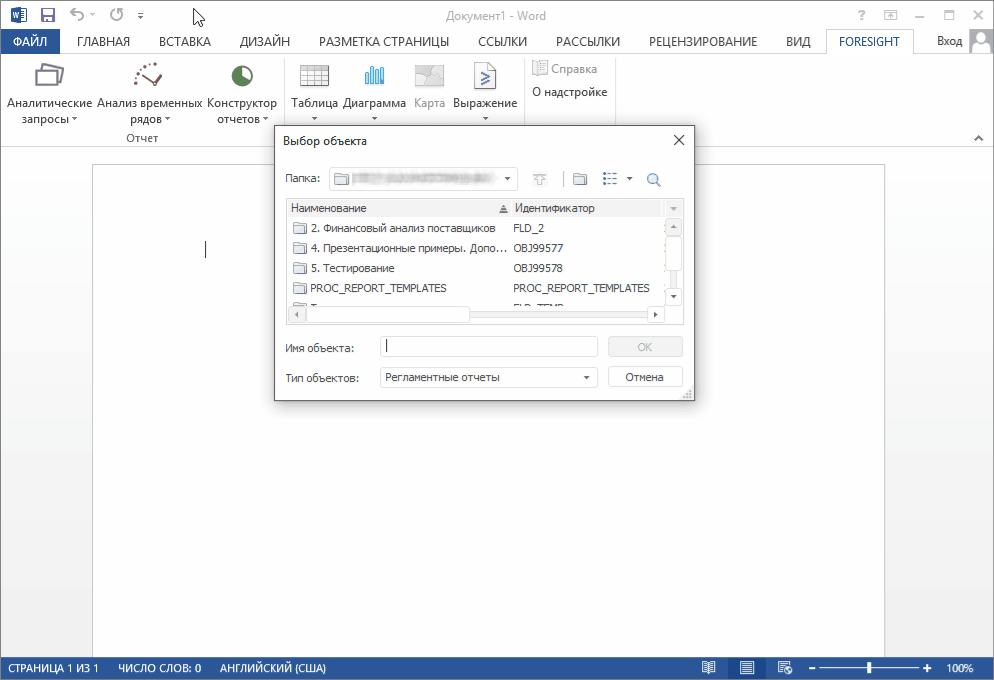Insert a Диаграмма from the ribbon

pos(374,93)
